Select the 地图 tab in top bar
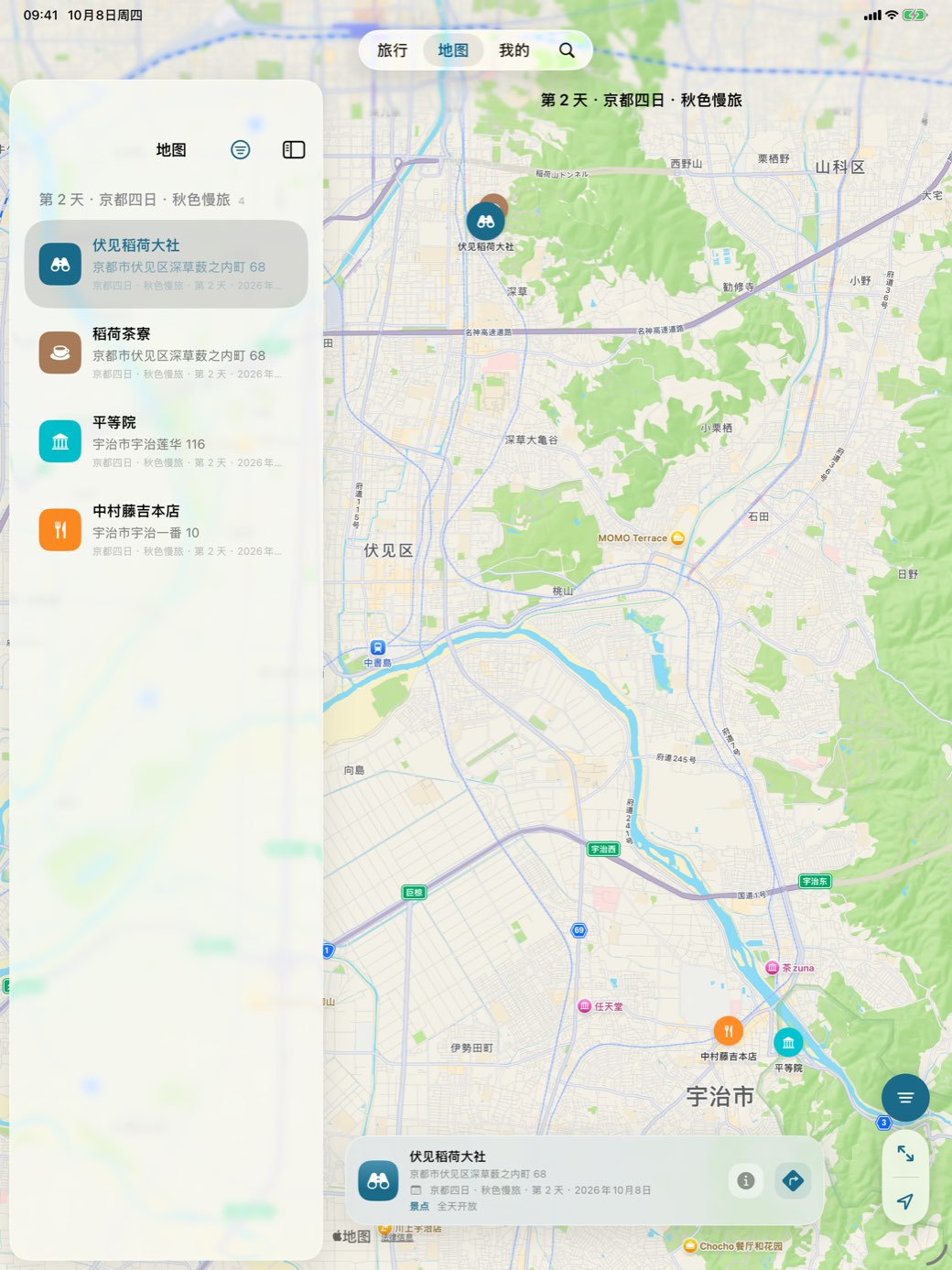The image size is (952, 1270). pyautogui.click(x=453, y=50)
